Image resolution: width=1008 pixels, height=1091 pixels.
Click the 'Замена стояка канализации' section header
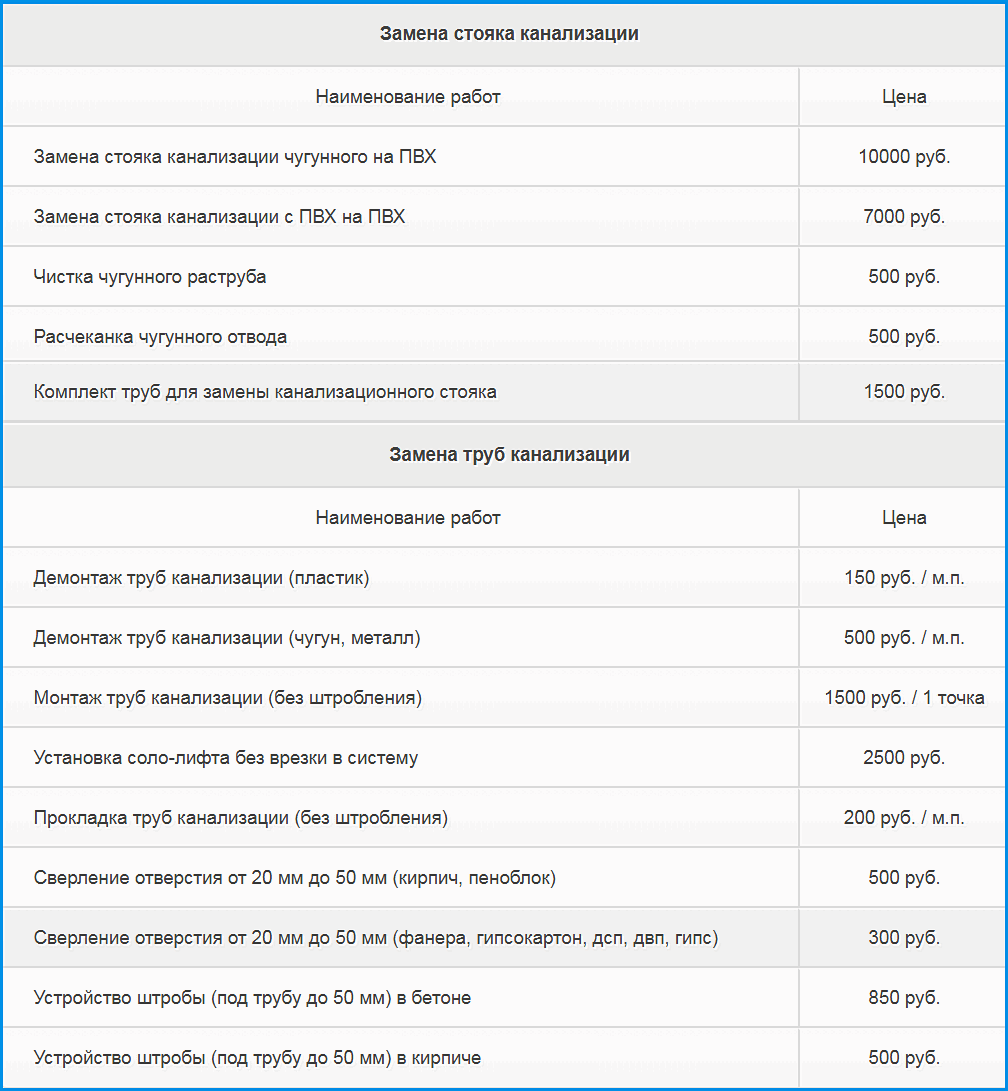[508, 34]
